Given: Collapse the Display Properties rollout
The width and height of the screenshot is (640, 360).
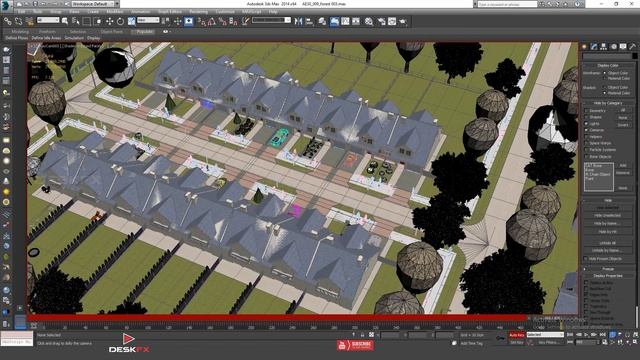Looking at the screenshot, I should pyautogui.click(x=608, y=276).
